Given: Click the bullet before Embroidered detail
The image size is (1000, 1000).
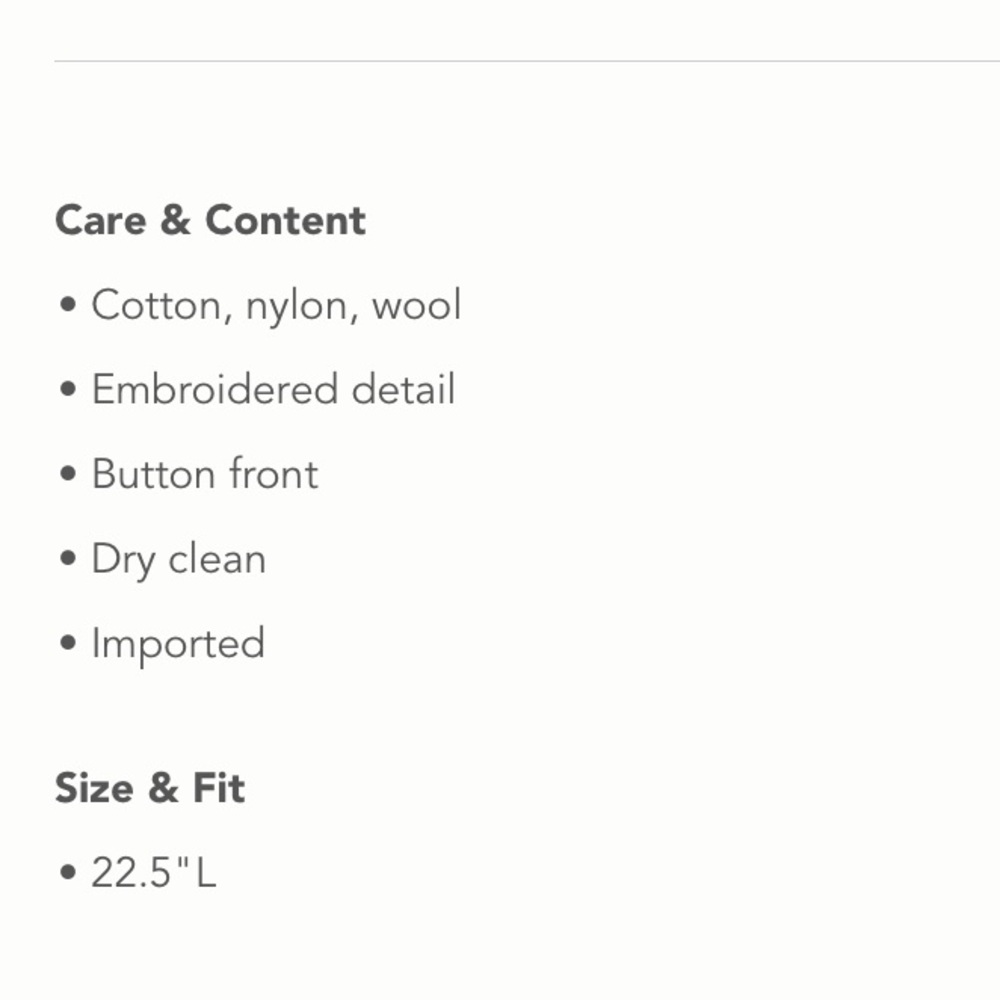Looking at the screenshot, I should point(68,389).
